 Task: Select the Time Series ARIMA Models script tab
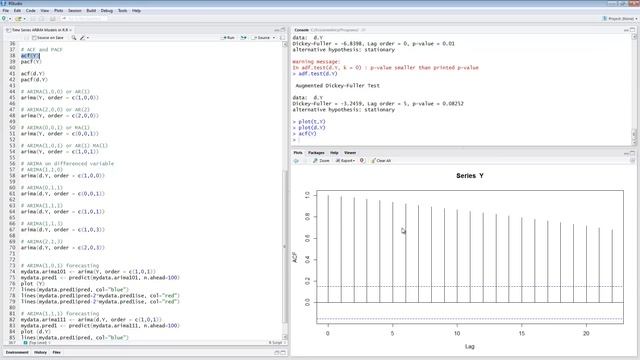pos(39,30)
